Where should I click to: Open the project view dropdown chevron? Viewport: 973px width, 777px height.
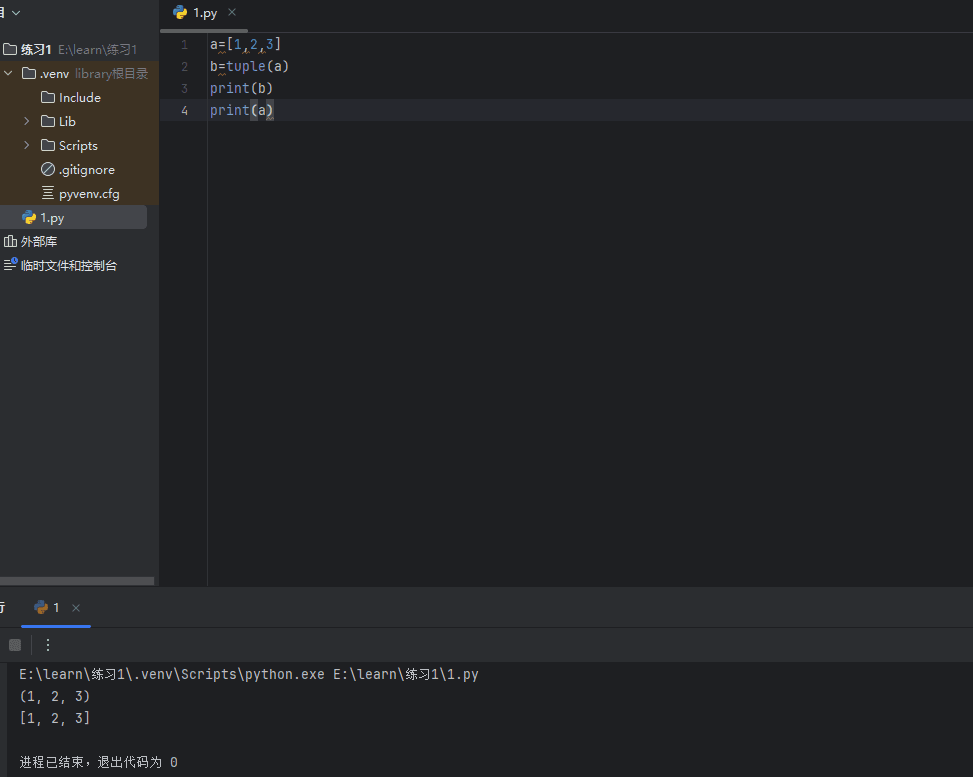coord(16,12)
